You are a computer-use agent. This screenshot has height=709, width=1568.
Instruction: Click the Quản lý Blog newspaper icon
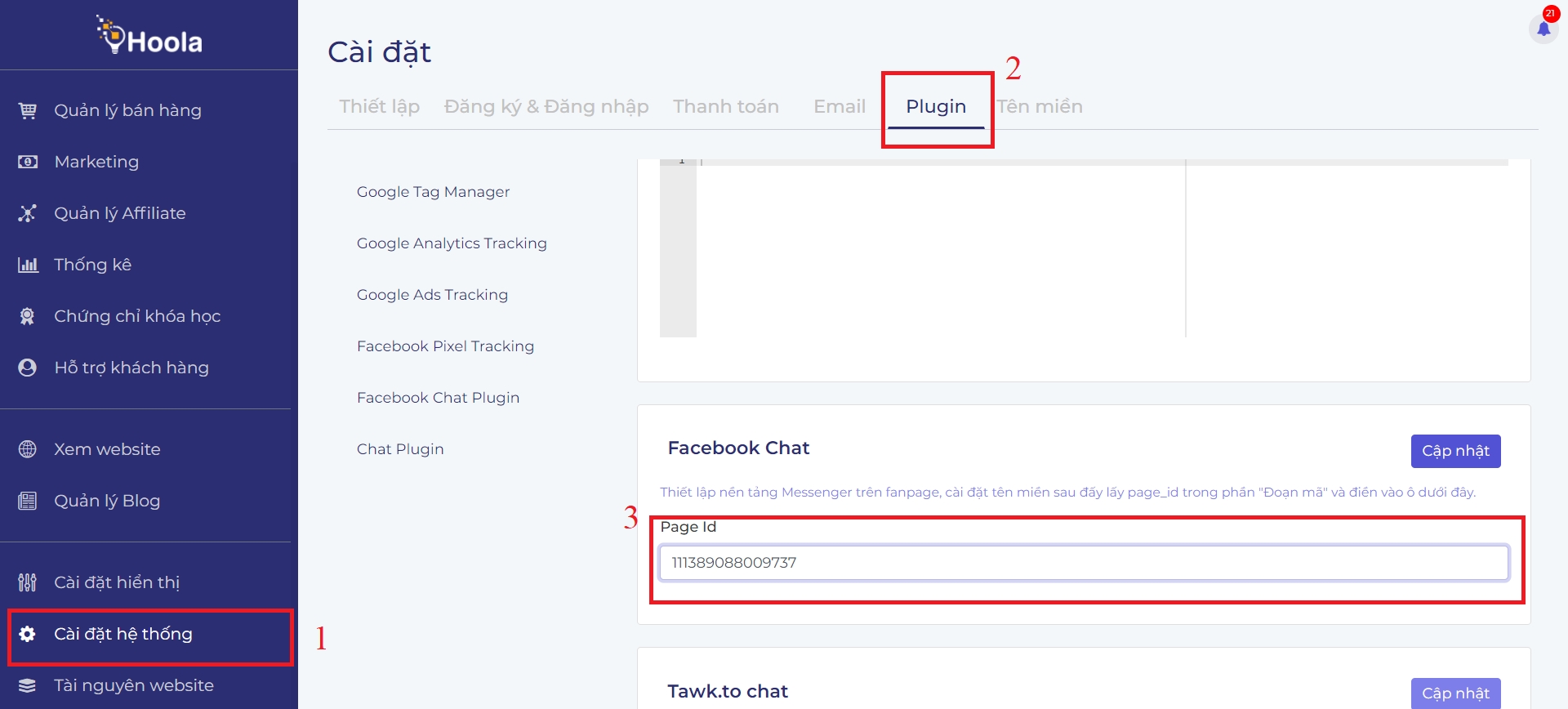coord(28,501)
